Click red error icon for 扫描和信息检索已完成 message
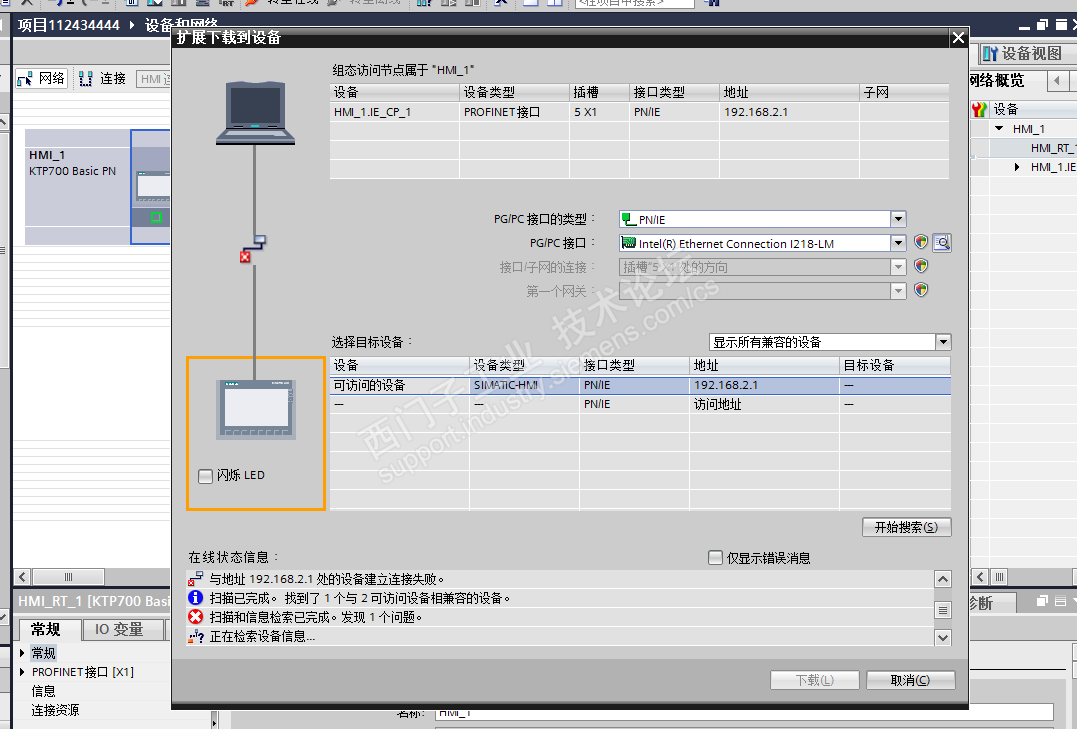This screenshot has width=1077, height=729. coord(196,616)
